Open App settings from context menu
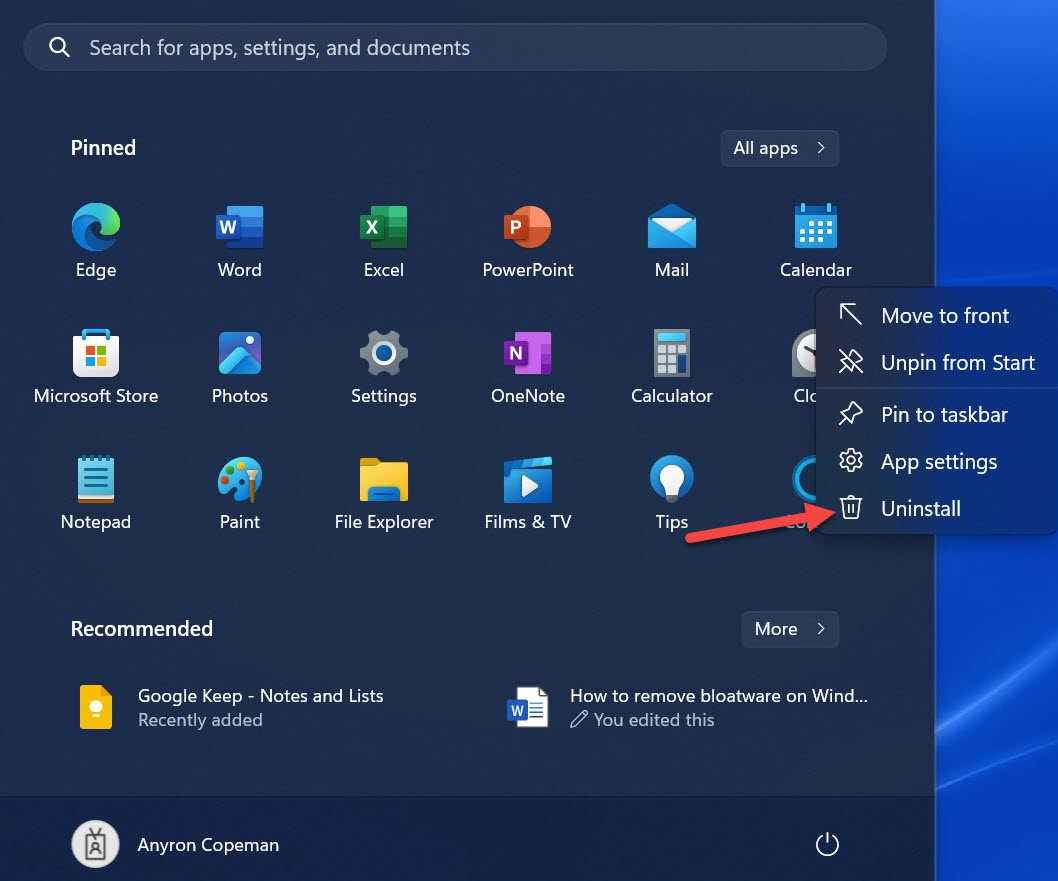 point(937,461)
